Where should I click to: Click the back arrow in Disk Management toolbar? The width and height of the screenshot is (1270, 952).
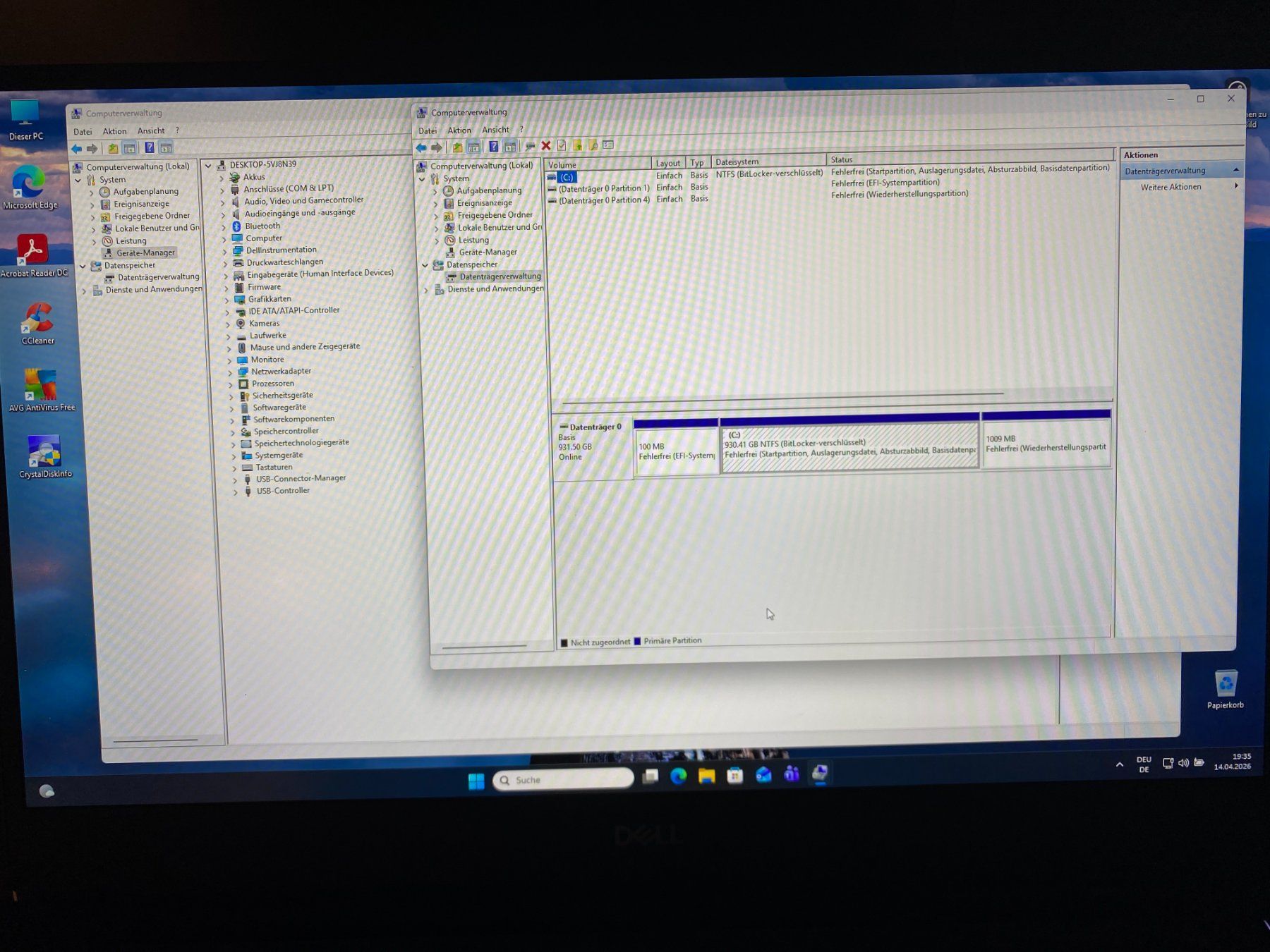[421, 147]
